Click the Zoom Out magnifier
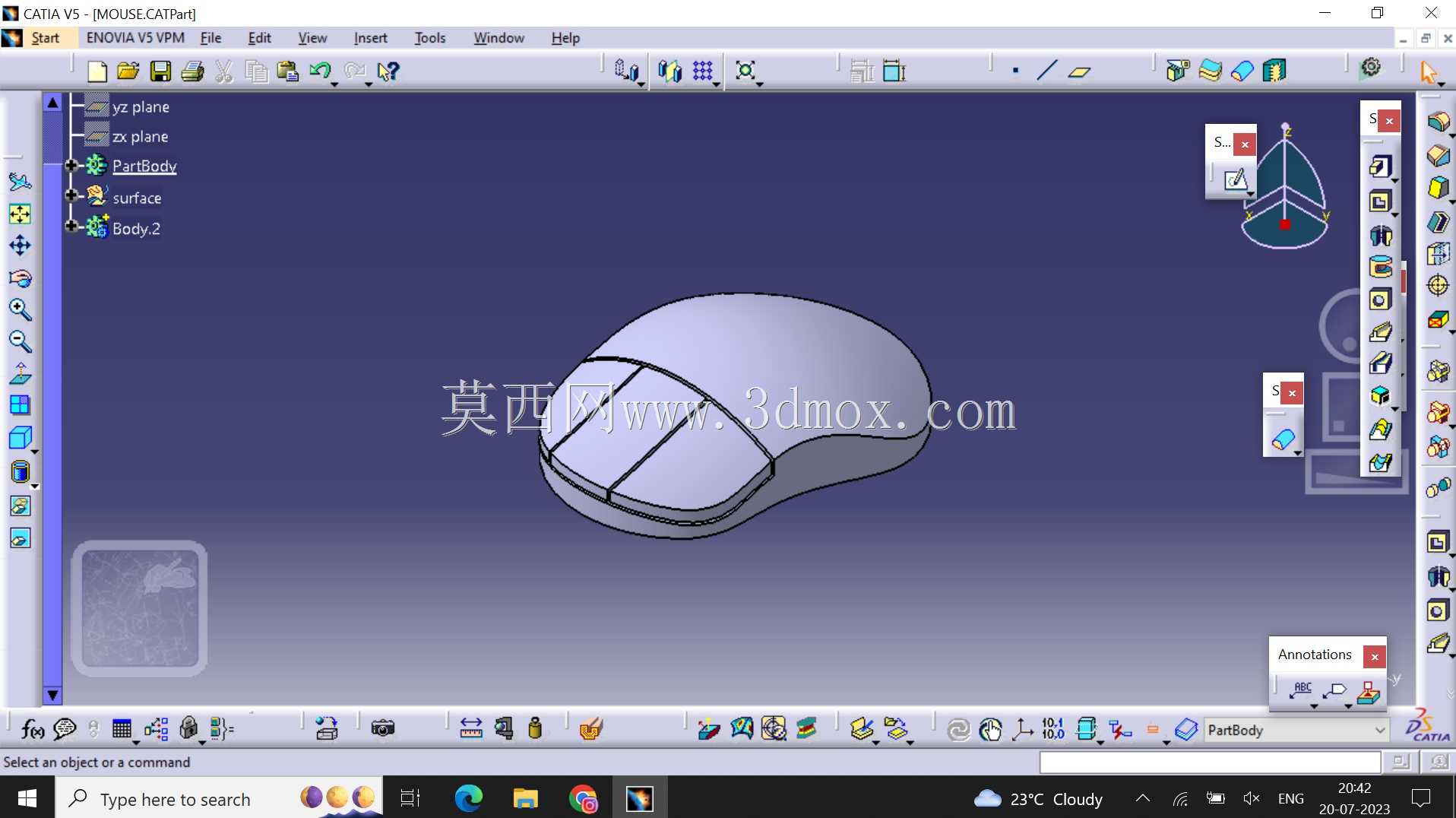Screen dimensions: 1456x818 (21, 341)
